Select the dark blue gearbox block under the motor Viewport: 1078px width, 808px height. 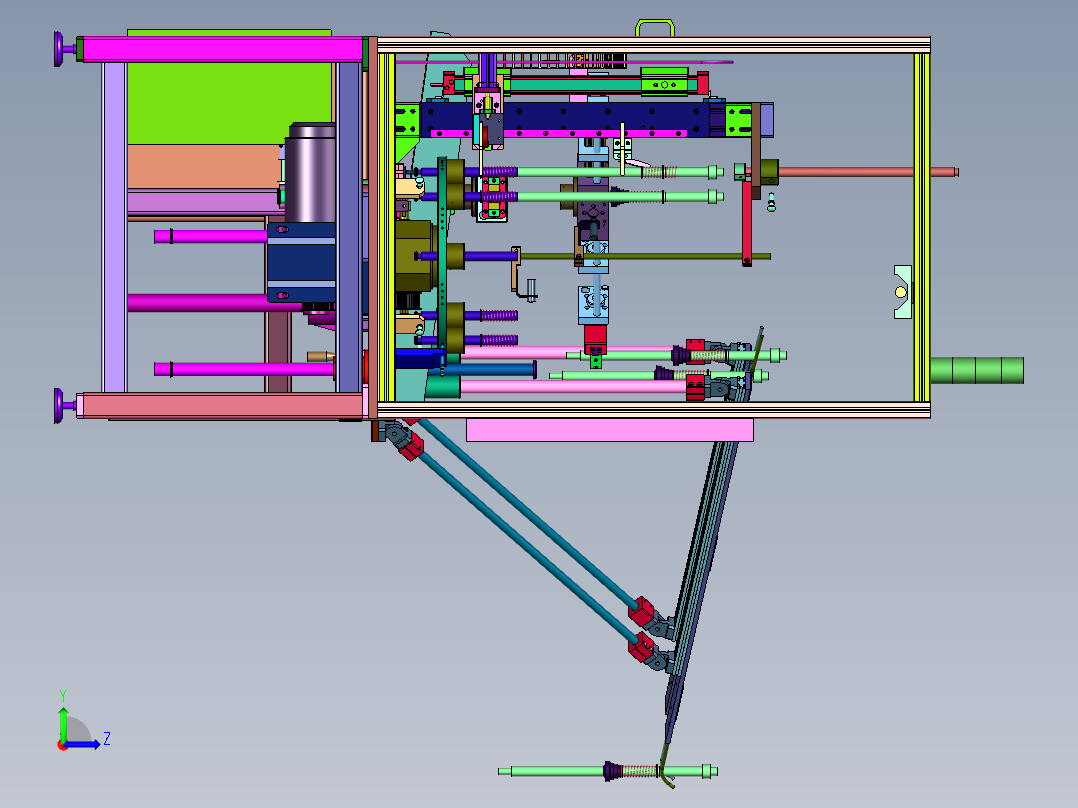tap(301, 261)
